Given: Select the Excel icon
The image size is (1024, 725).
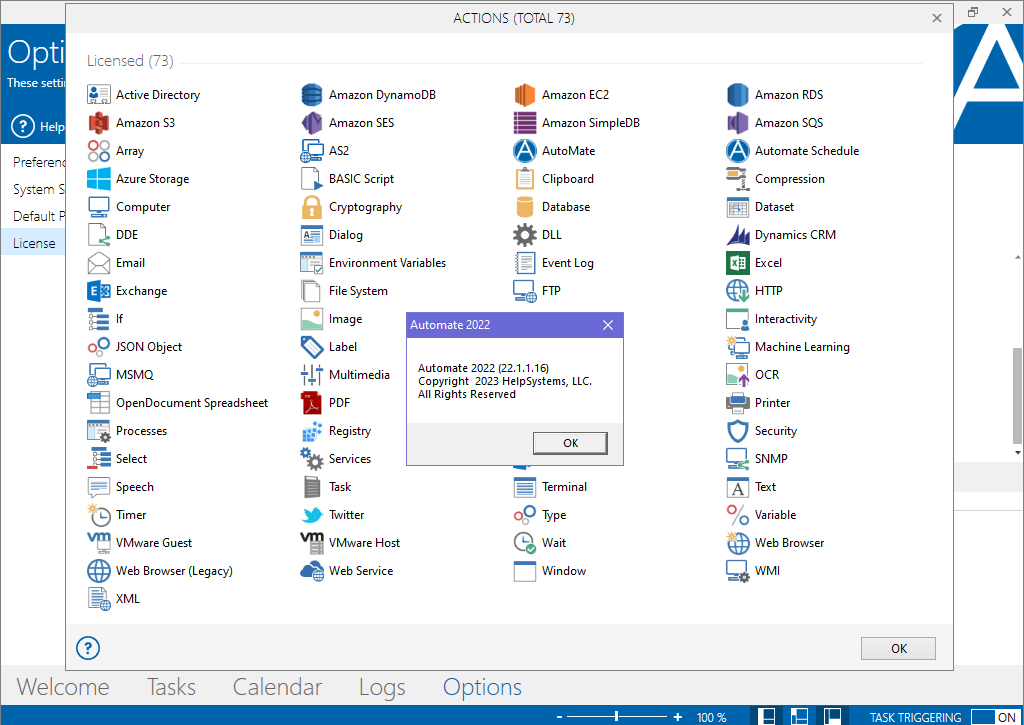Looking at the screenshot, I should 737,263.
